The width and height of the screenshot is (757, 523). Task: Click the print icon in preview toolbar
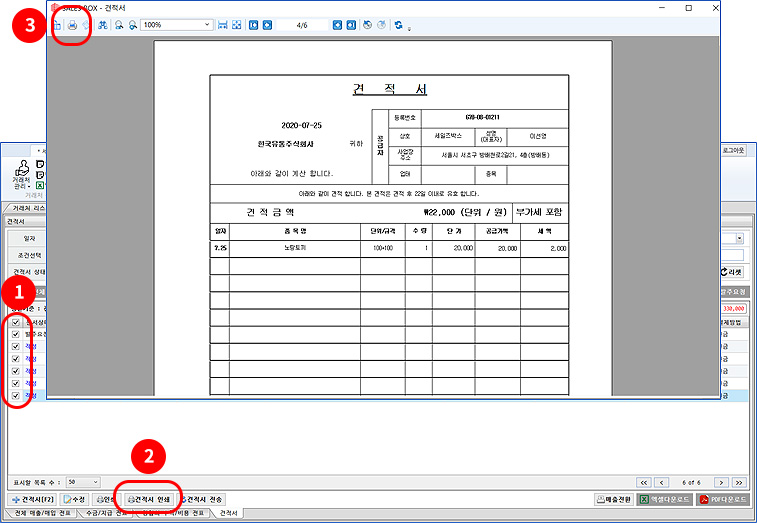point(73,25)
